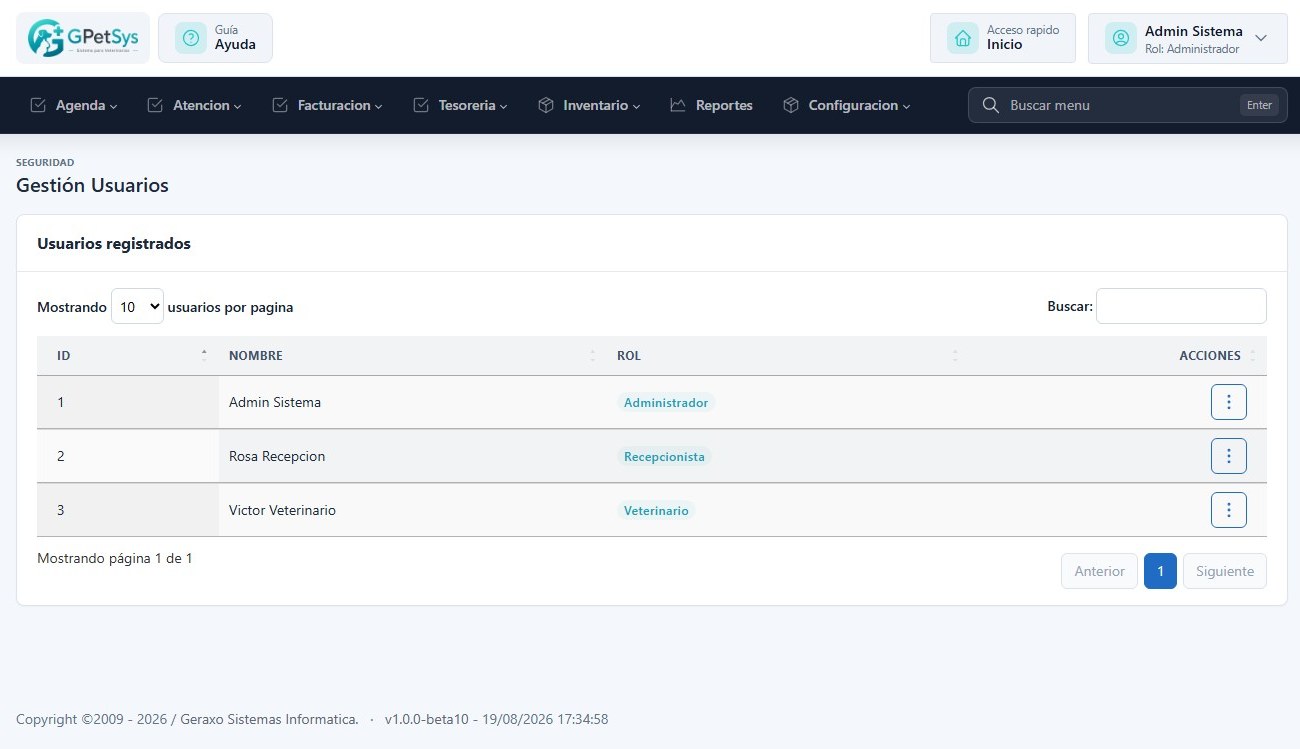The height and width of the screenshot is (749, 1300).
Task: Click the Siguiente pagination button
Action: pyautogui.click(x=1225, y=571)
